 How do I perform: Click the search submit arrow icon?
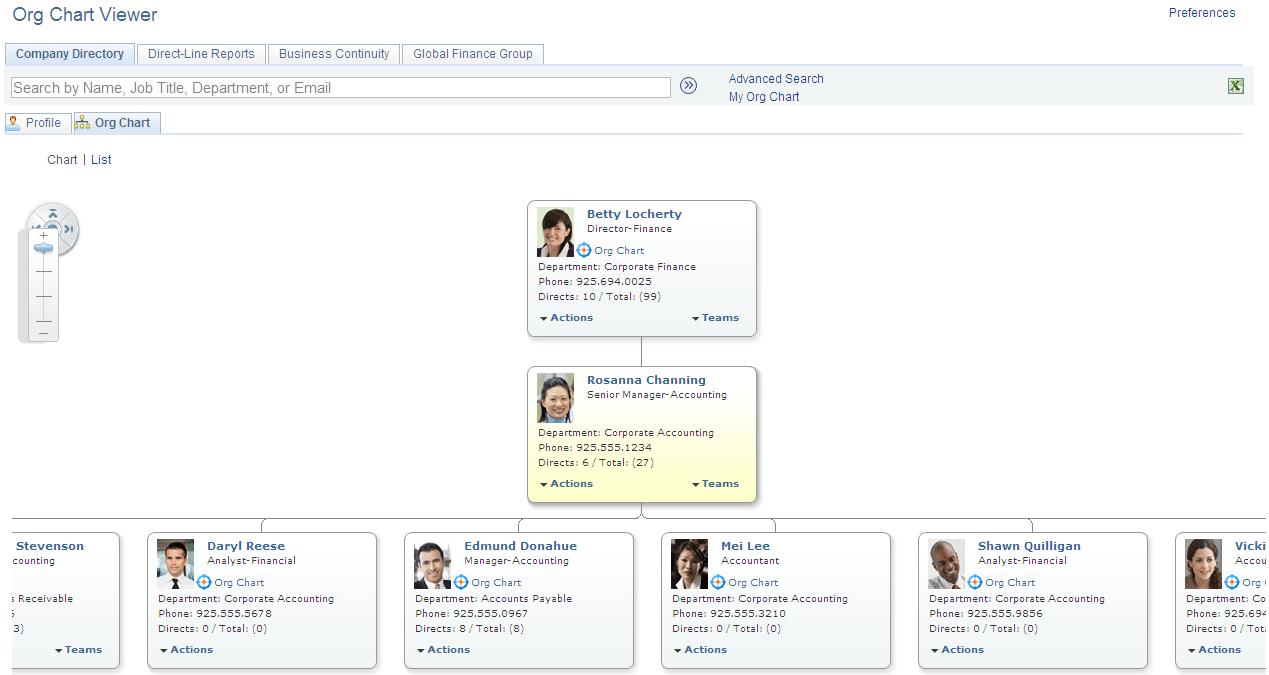coord(688,86)
